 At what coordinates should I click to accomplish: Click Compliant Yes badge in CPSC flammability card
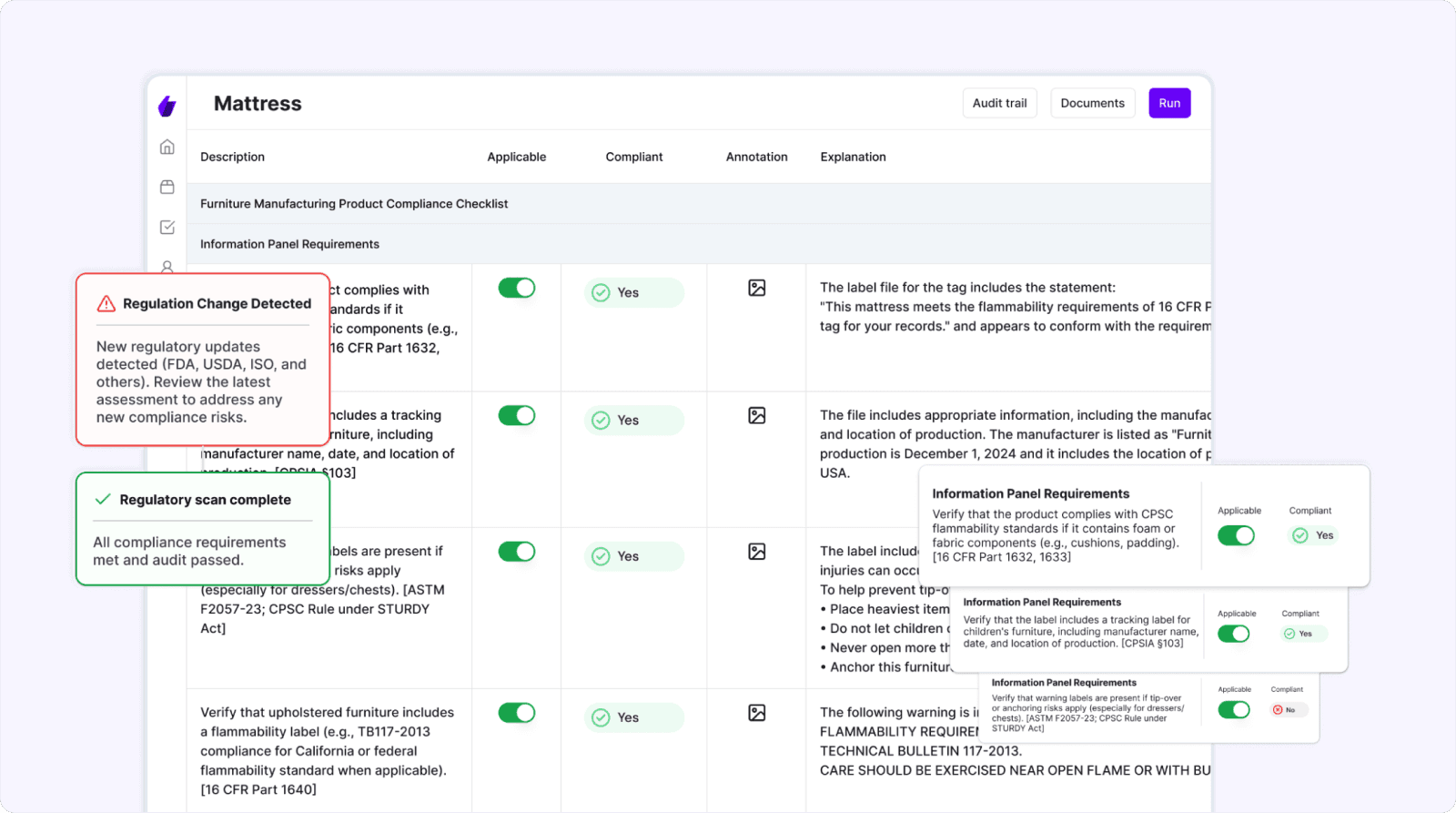[1315, 535]
